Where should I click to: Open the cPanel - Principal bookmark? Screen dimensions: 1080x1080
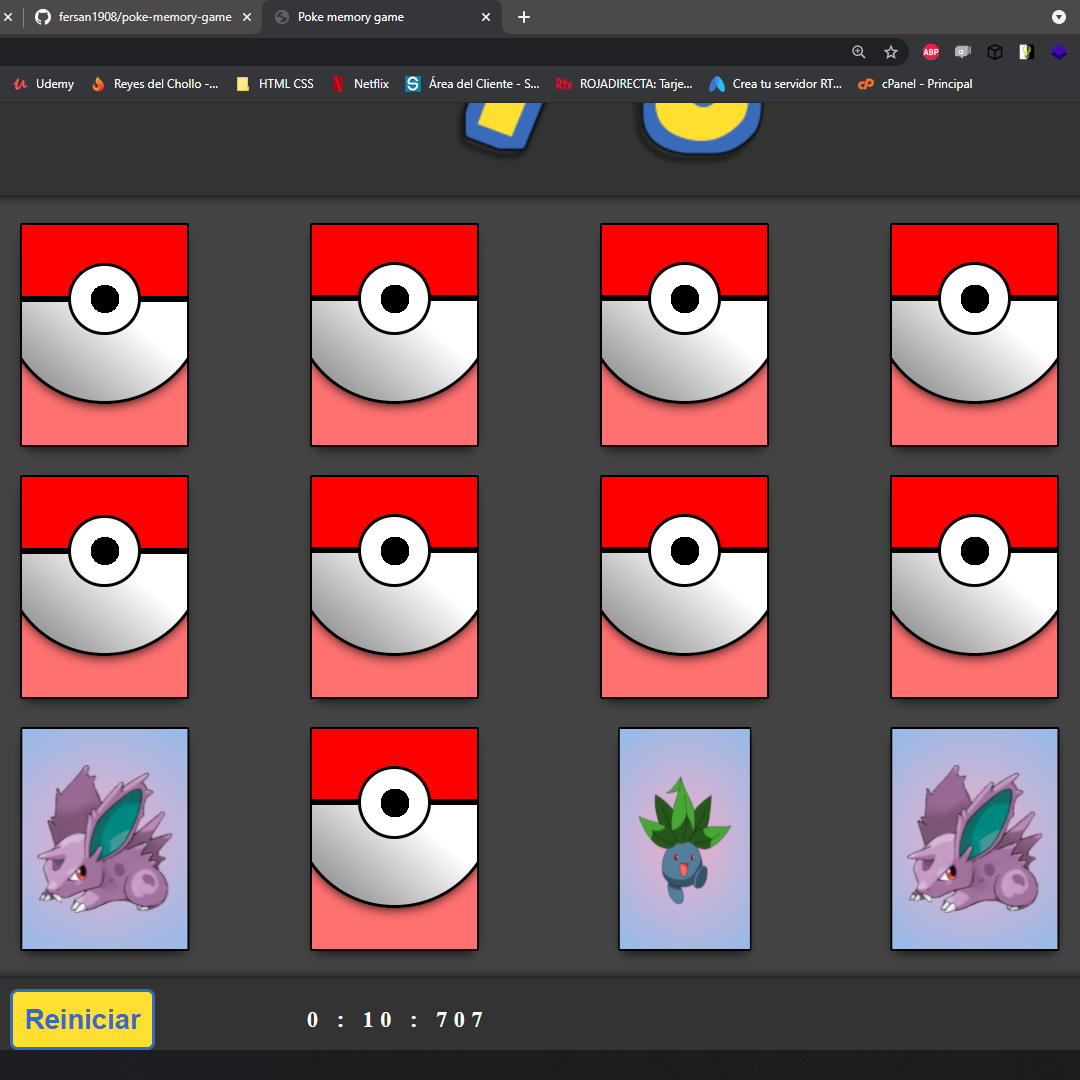915,84
